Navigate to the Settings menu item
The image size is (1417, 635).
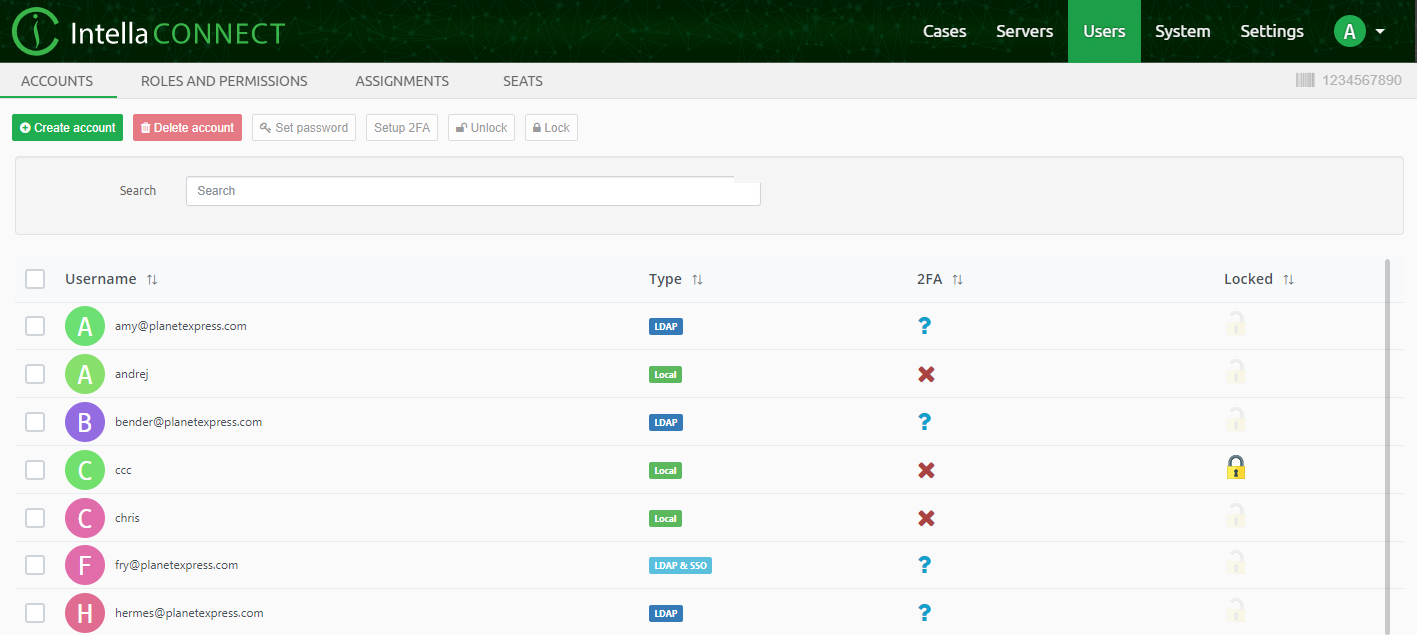pos(1271,31)
